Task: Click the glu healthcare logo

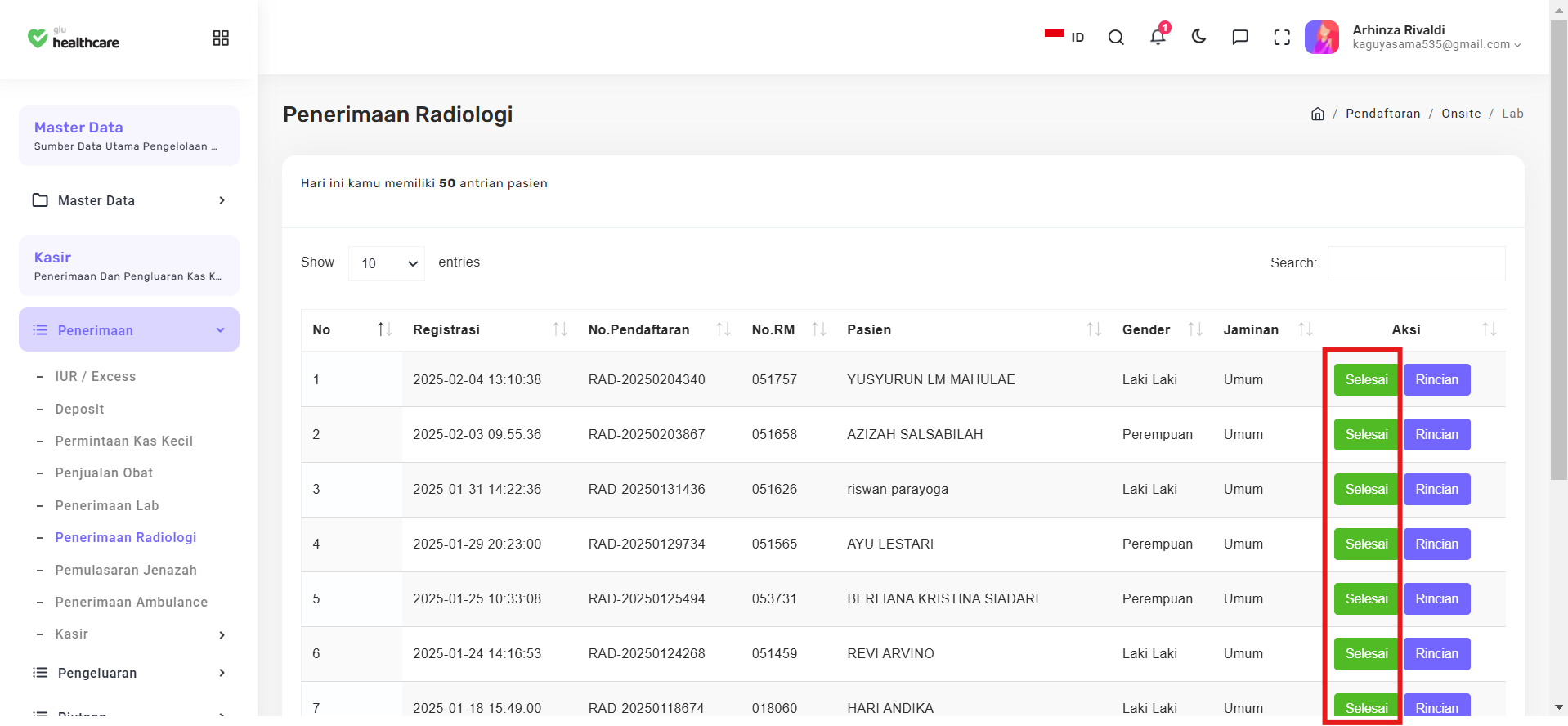Action: click(x=74, y=38)
